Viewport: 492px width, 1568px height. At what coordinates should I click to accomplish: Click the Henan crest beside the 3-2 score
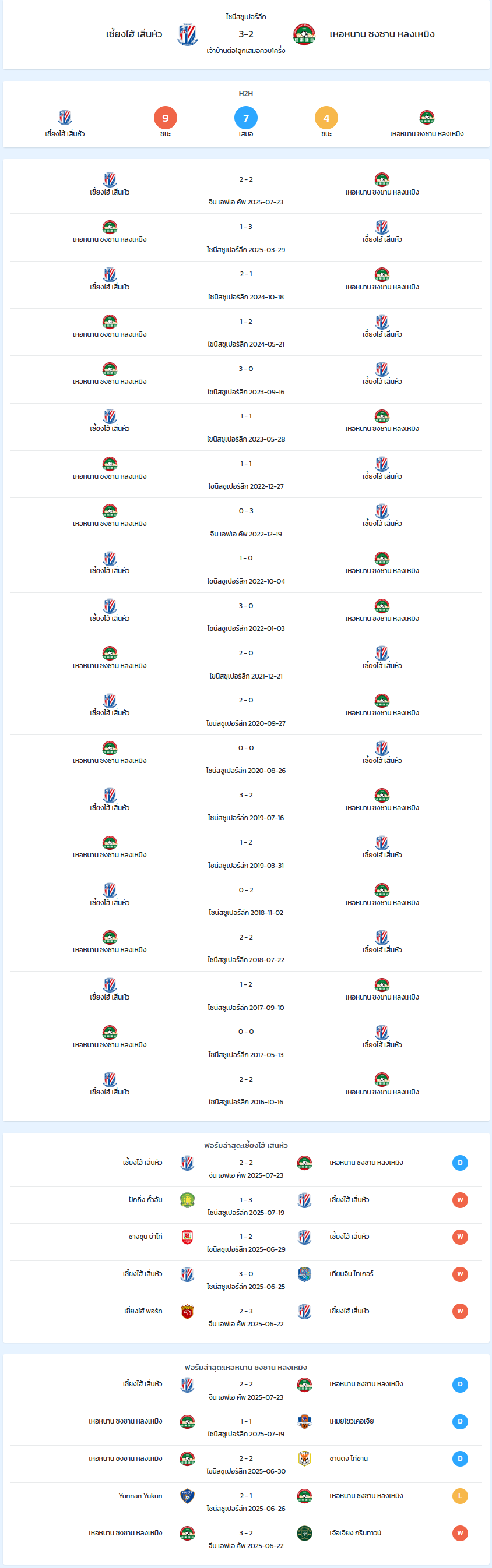(x=304, y=35)
